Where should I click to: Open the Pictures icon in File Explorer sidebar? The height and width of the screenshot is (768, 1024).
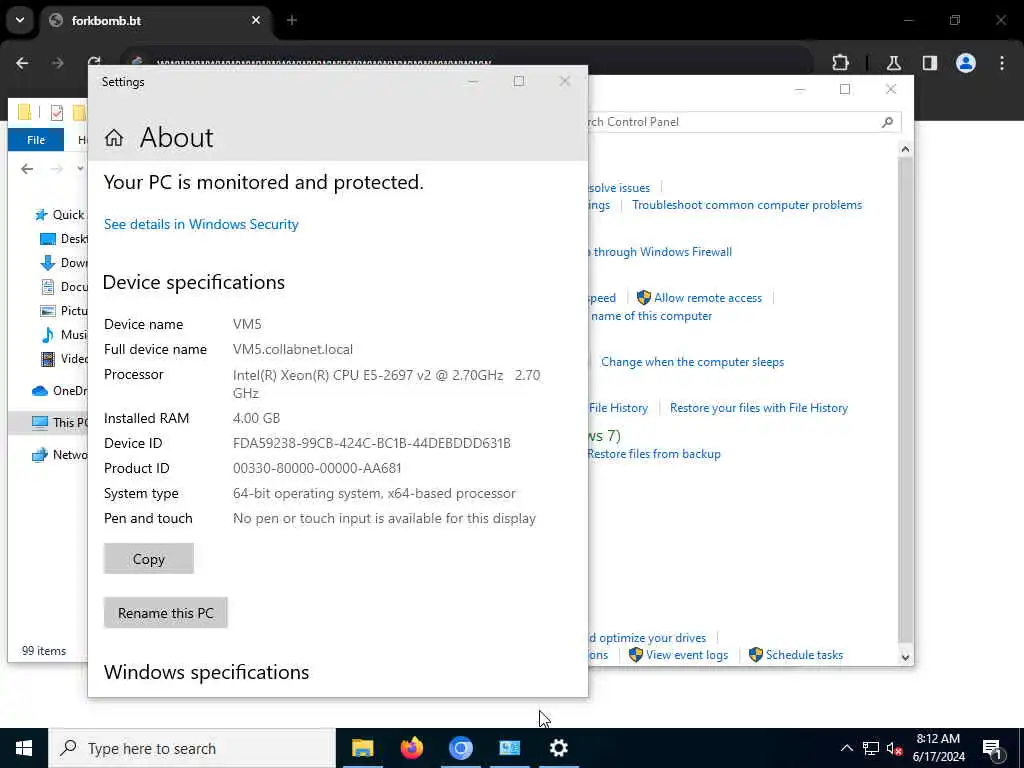tap(48, 311)
